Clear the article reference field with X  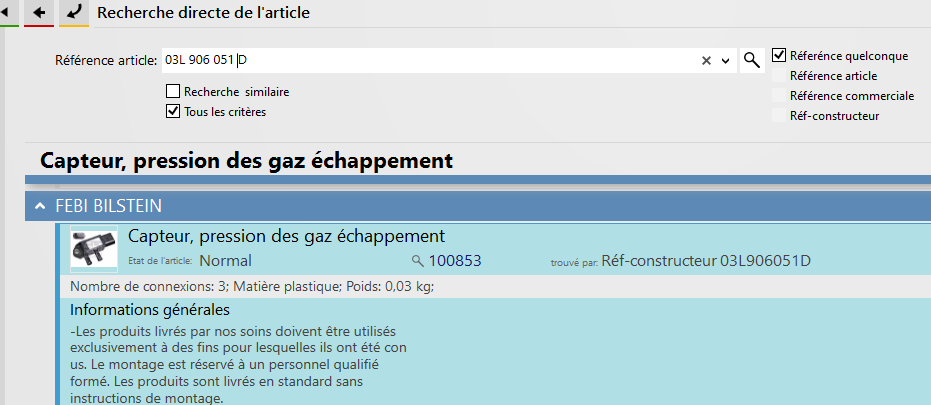pyautogui.click(x=706, y=61)
